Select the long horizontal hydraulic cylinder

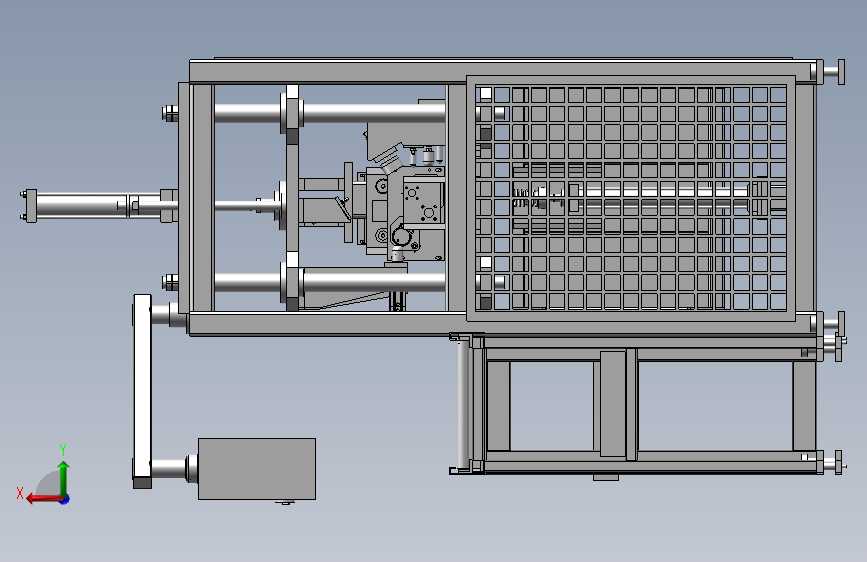(100, 206)
